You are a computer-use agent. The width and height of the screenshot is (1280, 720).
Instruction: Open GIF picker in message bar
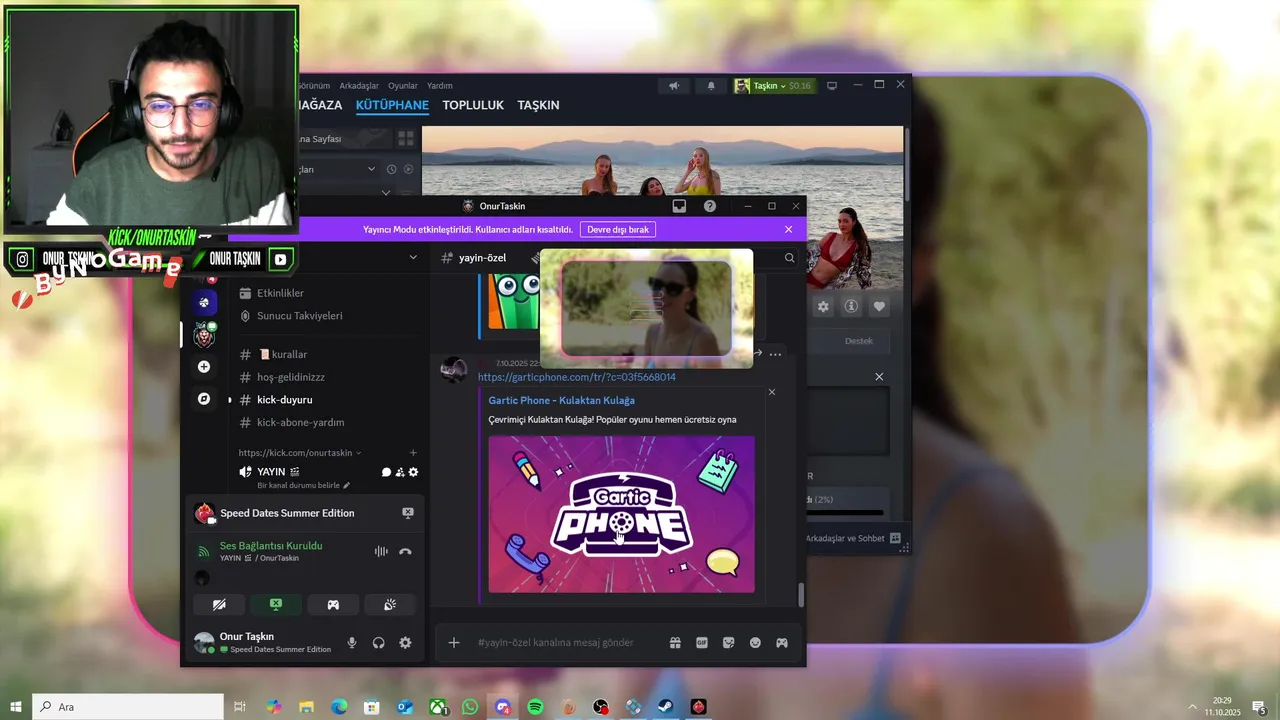tap(702, 643)
